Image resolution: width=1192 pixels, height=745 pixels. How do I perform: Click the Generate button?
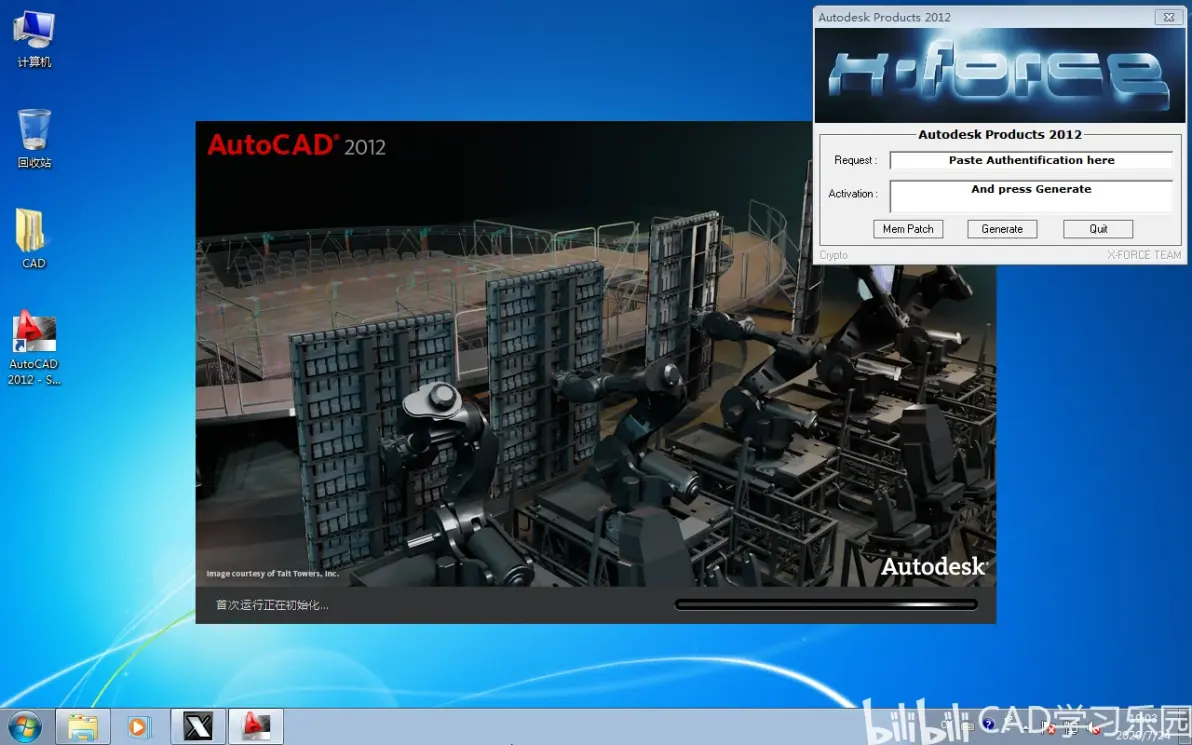1002,229
